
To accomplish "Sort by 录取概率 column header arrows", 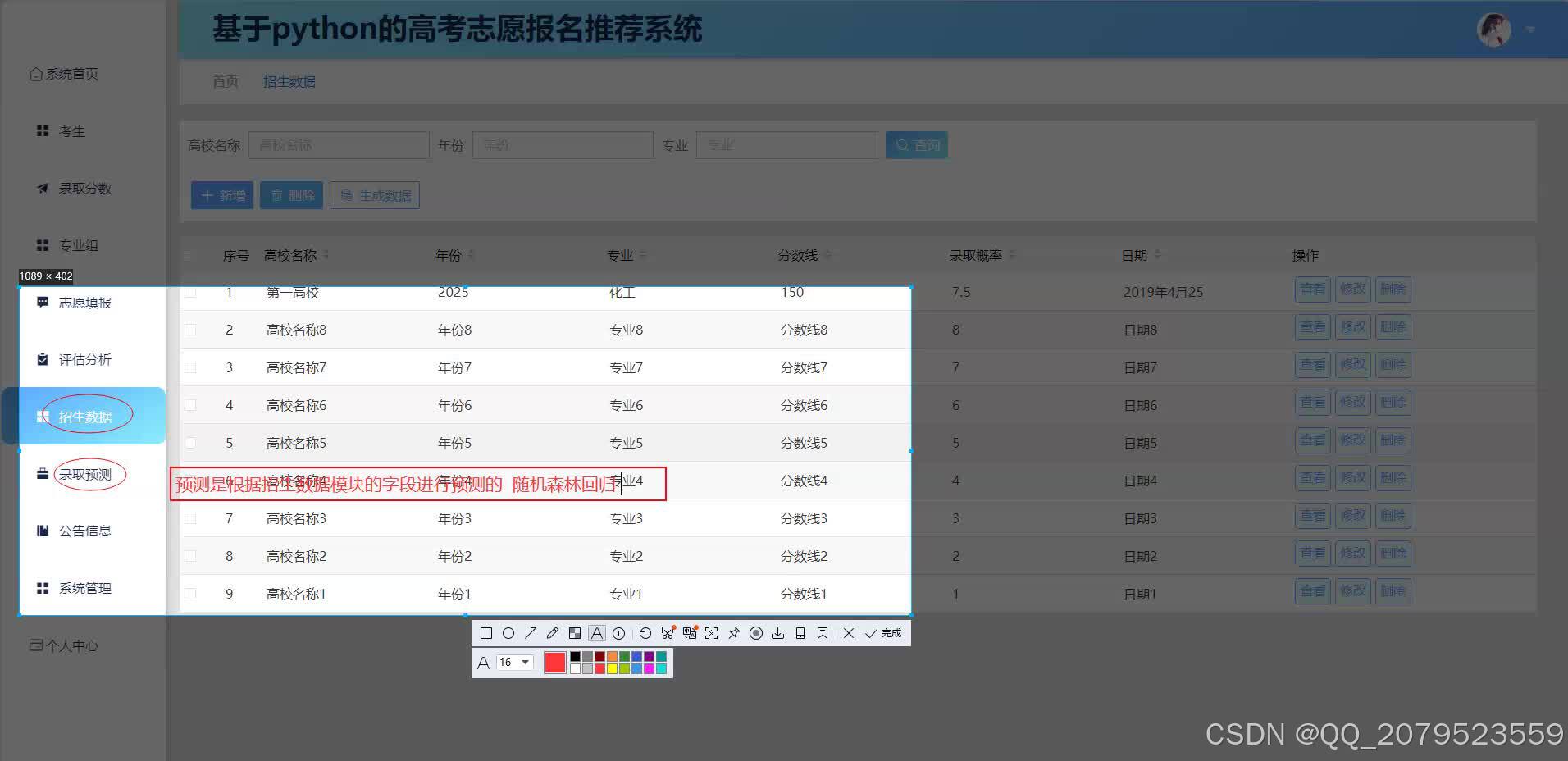I will point(1012,255).
